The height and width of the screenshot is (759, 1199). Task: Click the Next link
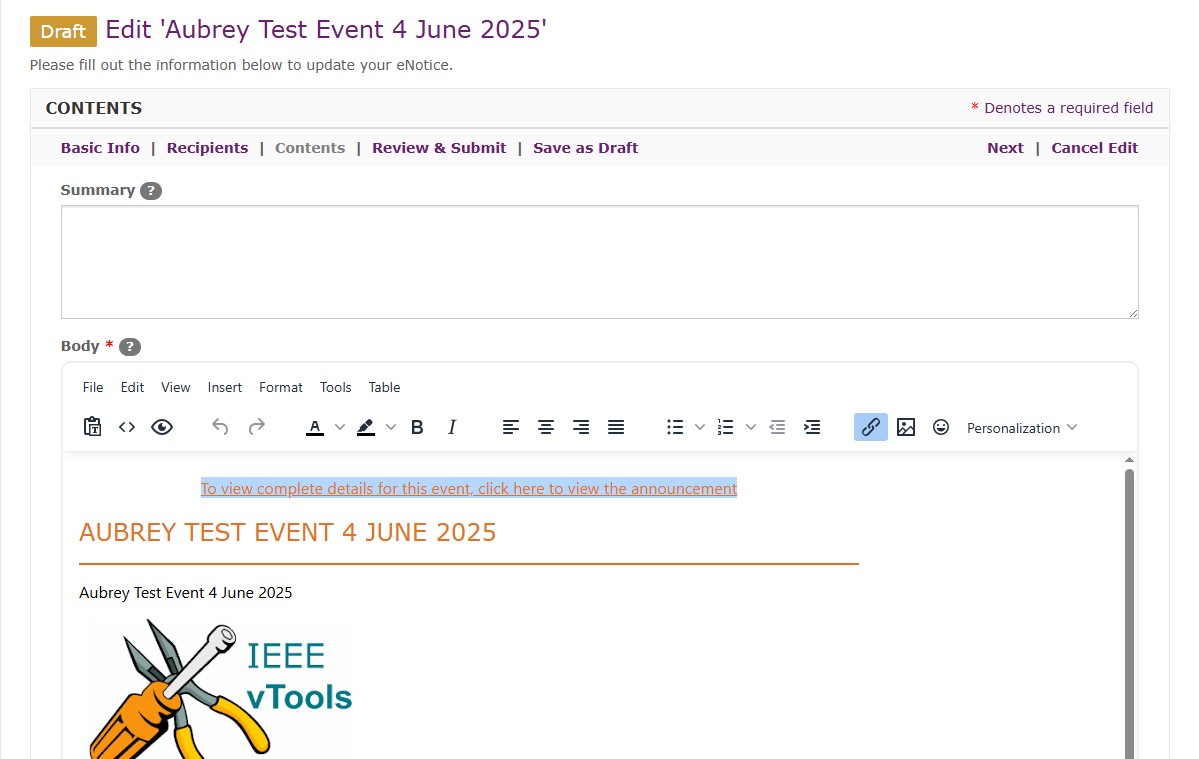[x=1005, y=148]
